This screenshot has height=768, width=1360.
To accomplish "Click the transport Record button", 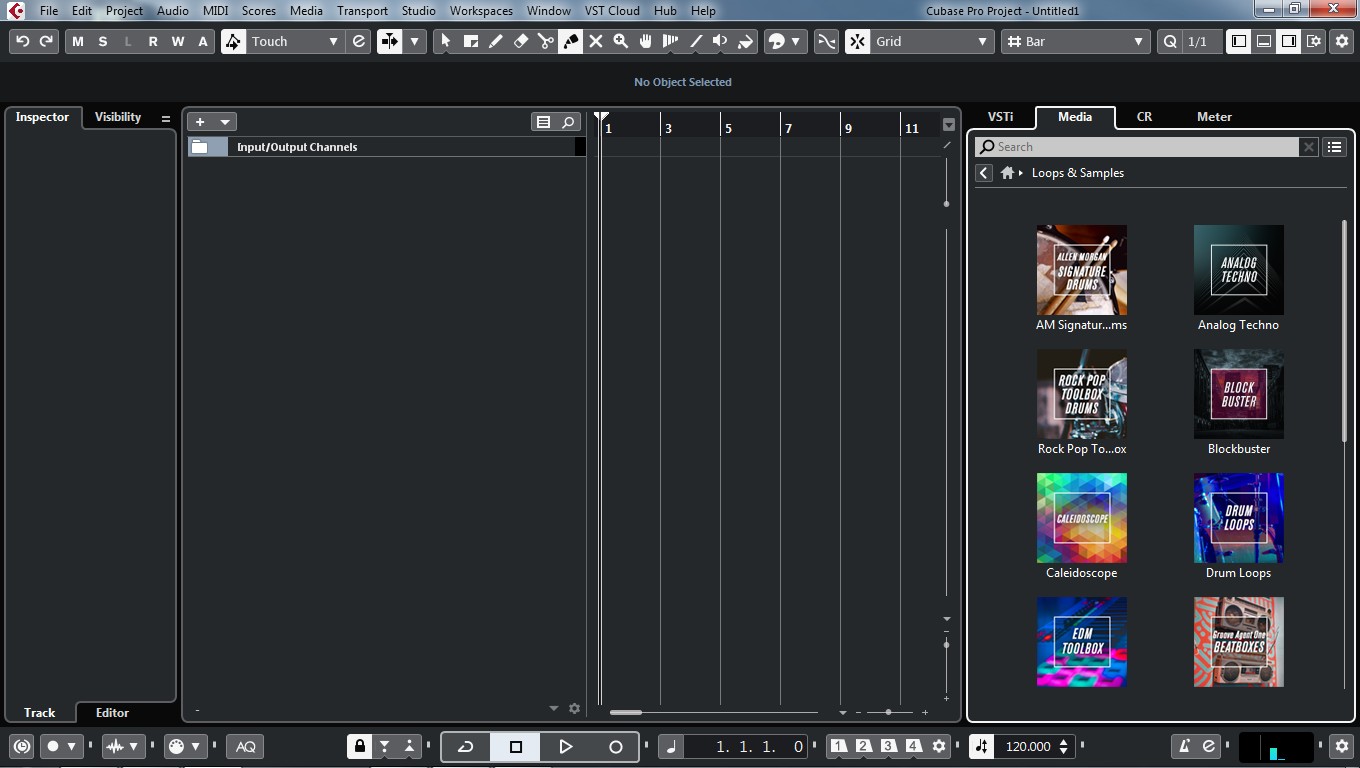I will point(616,746).
